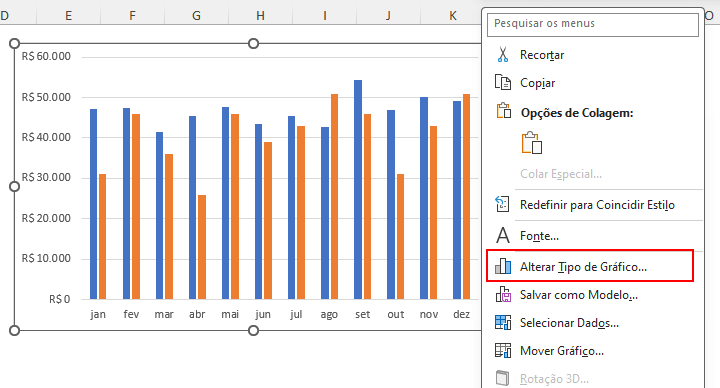Click the R$ 60.000 axis label
The image size is (720, 388).
point(46,56)
